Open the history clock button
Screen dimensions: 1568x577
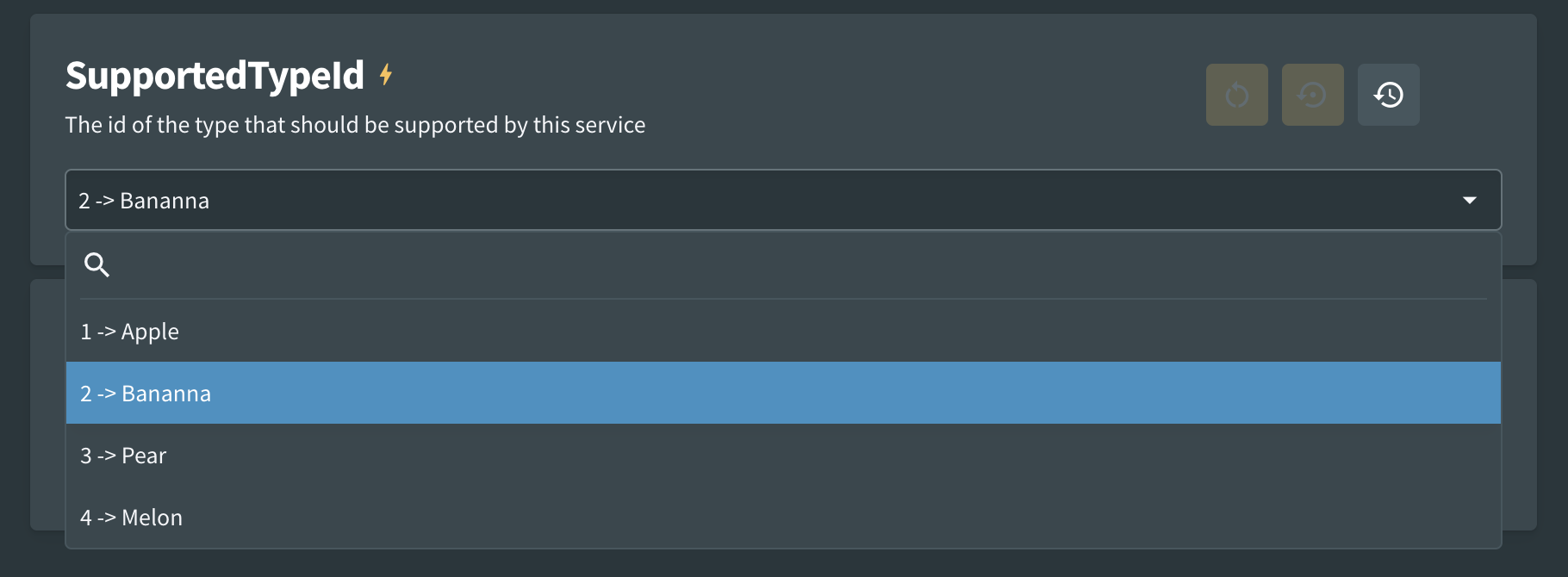tap(1389, 95)
